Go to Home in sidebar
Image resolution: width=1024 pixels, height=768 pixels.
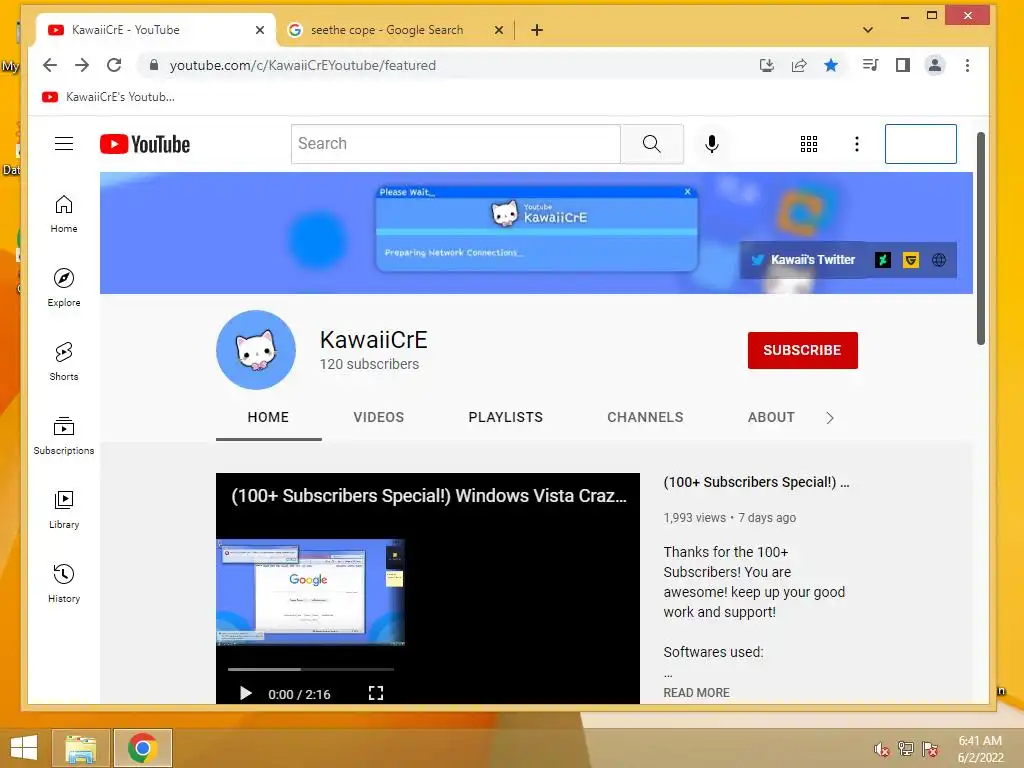tap(64, 214)
